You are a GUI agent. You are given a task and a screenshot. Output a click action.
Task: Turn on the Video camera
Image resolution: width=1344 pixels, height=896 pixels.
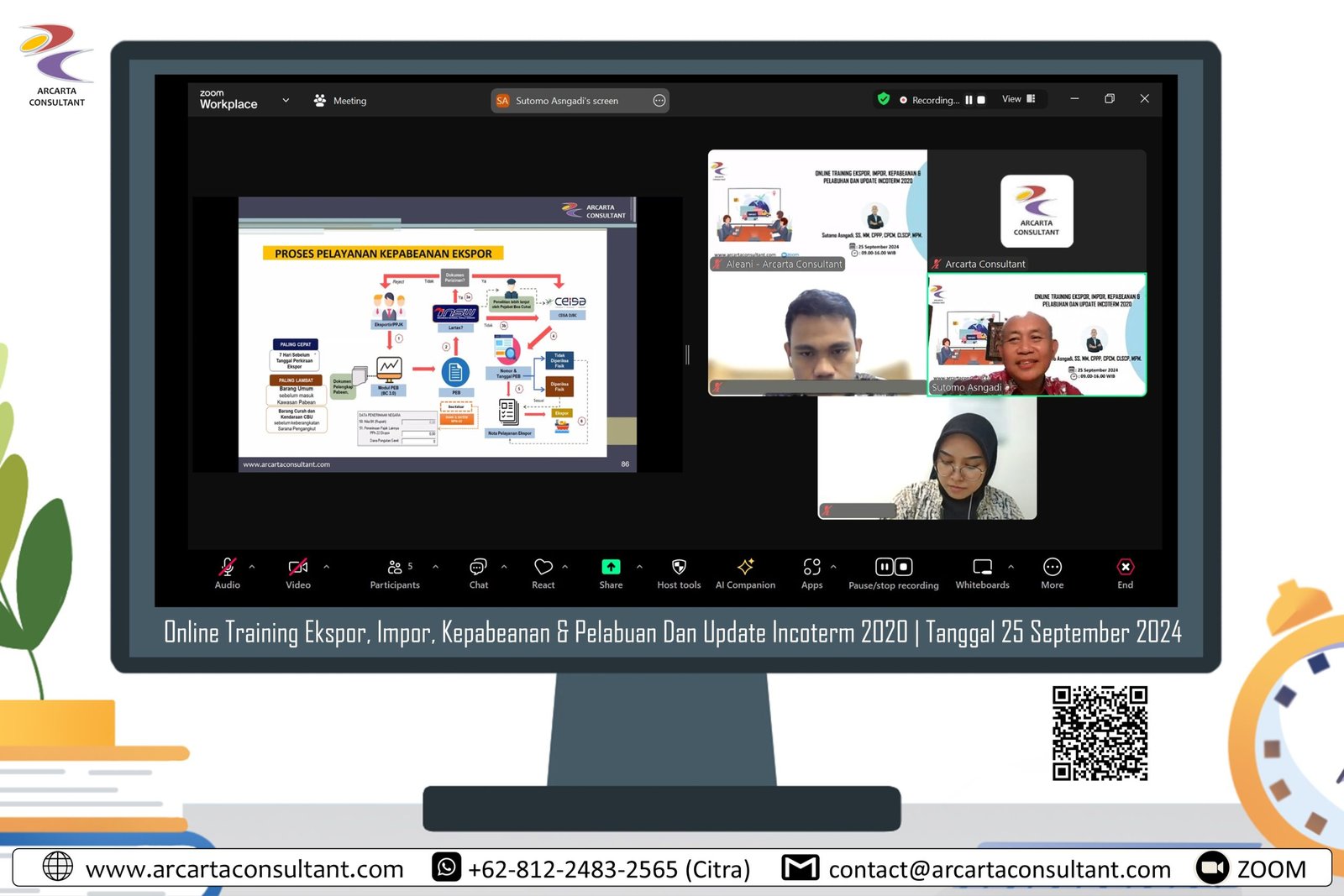(x=297, y=568)
